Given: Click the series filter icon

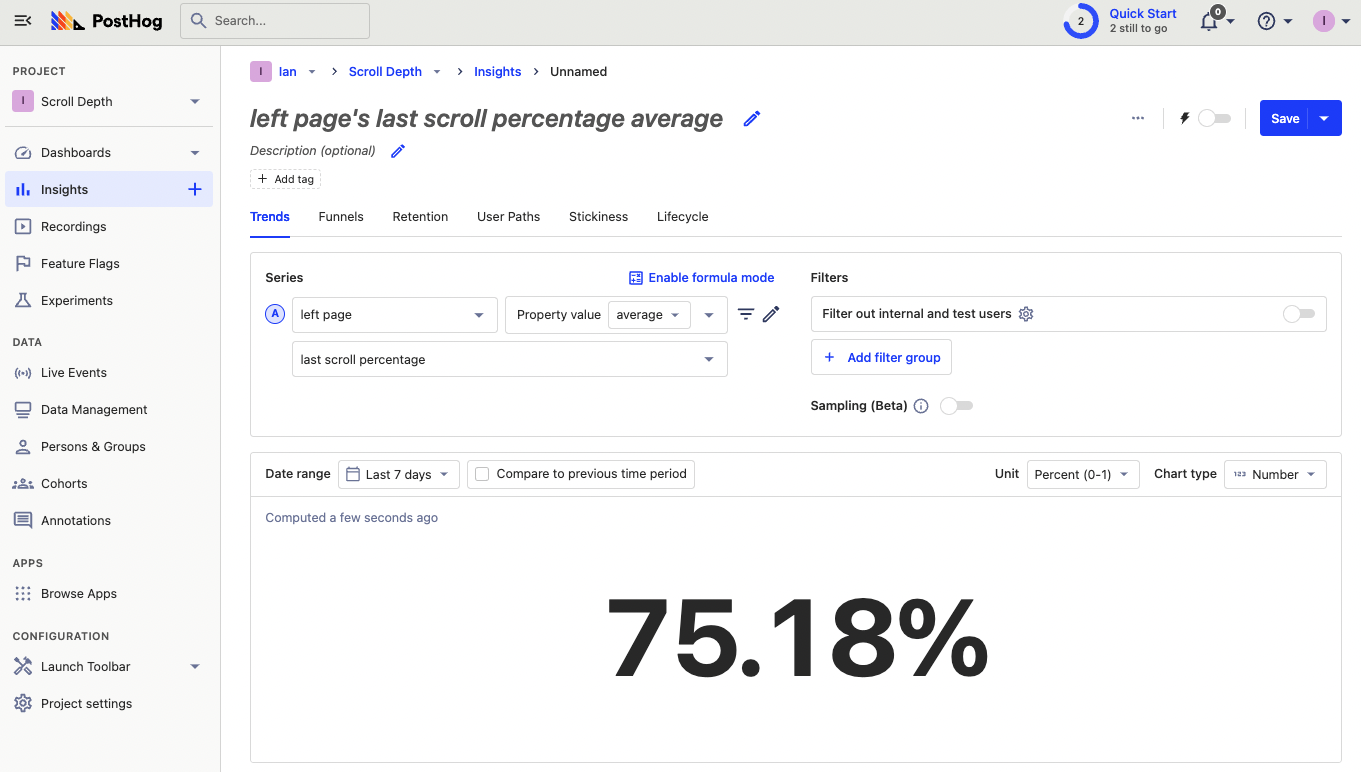Looking at the screenshot, I should coord(746,314).
